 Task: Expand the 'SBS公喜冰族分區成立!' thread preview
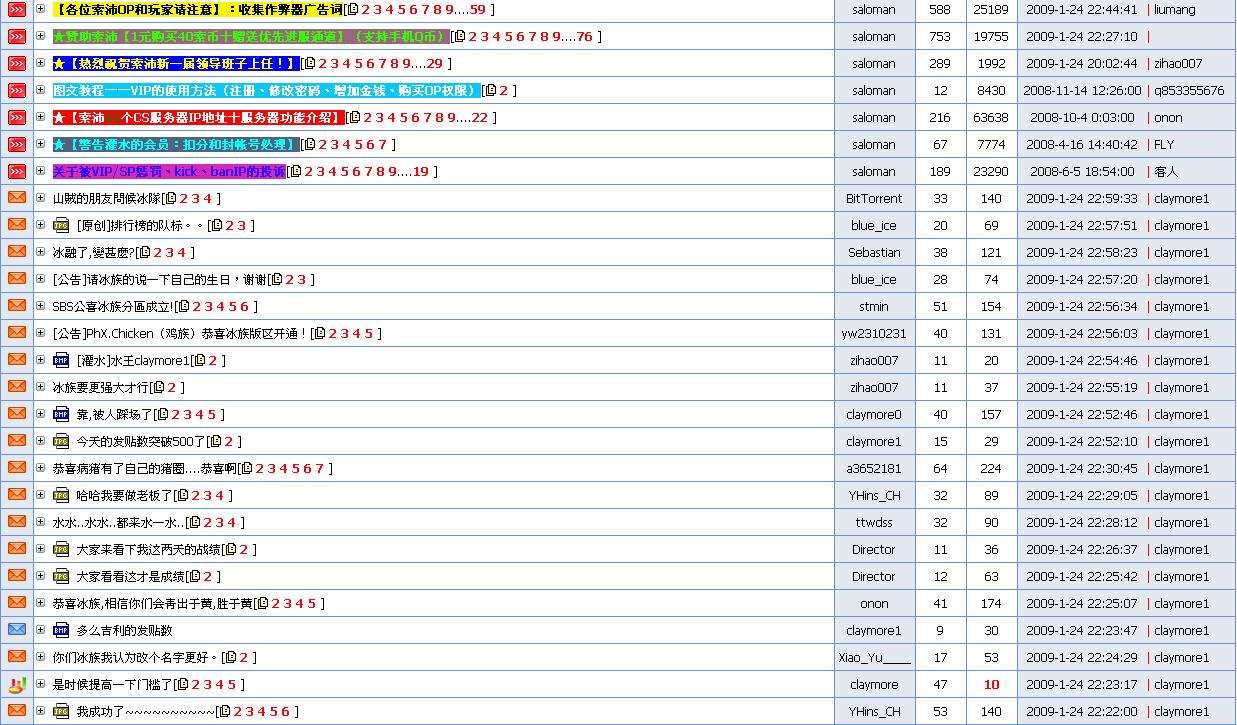tap(41, 306)
